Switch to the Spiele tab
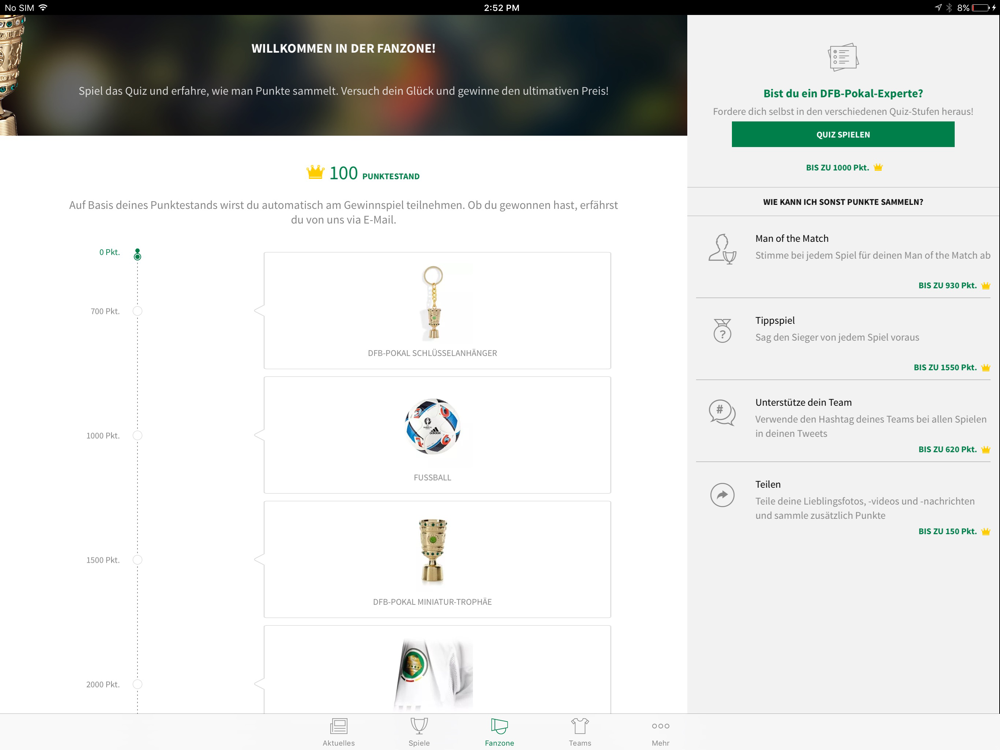This screenshot has height=750, width=1000. 419,732
